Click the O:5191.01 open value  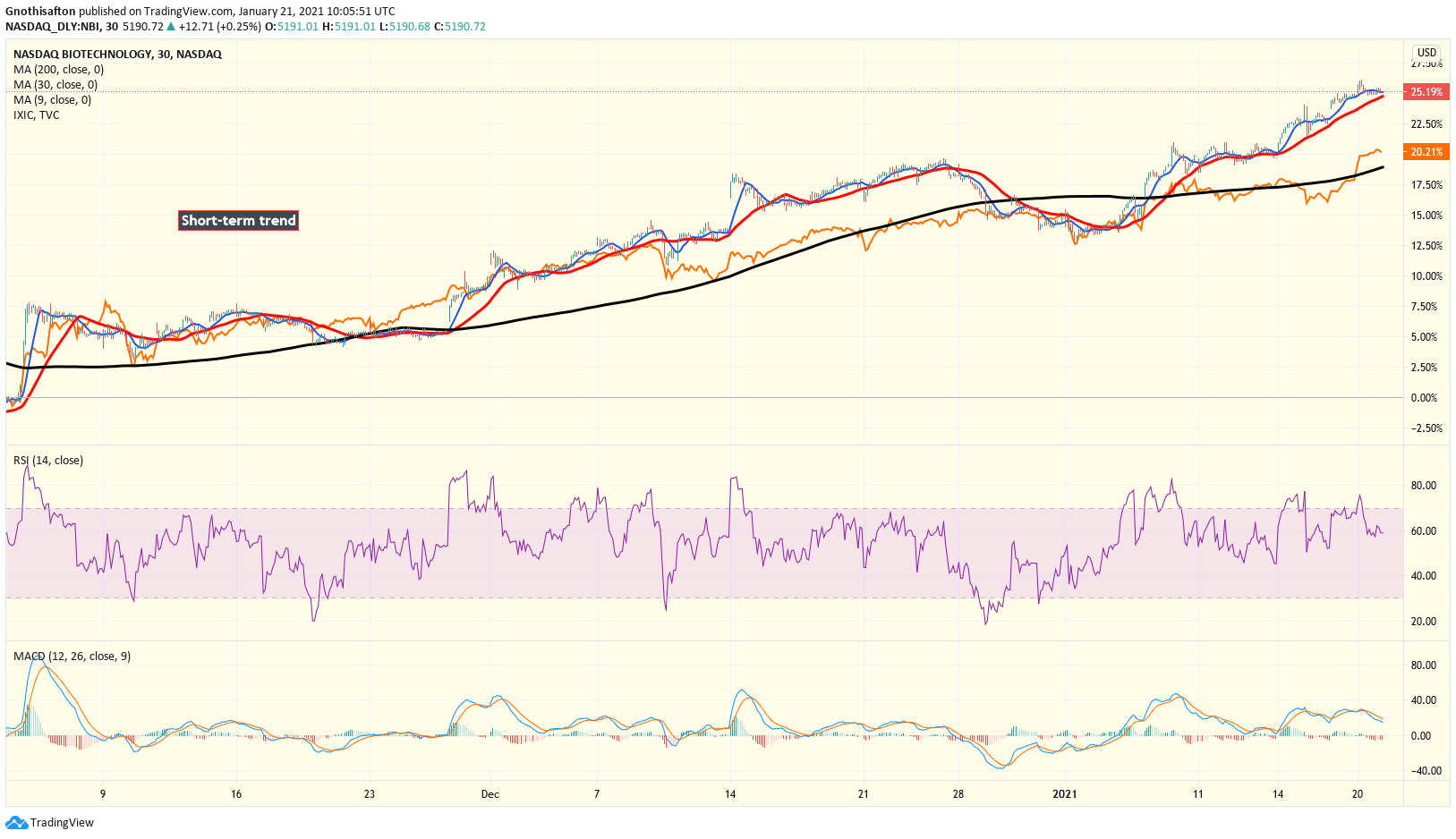coord(292,27)
